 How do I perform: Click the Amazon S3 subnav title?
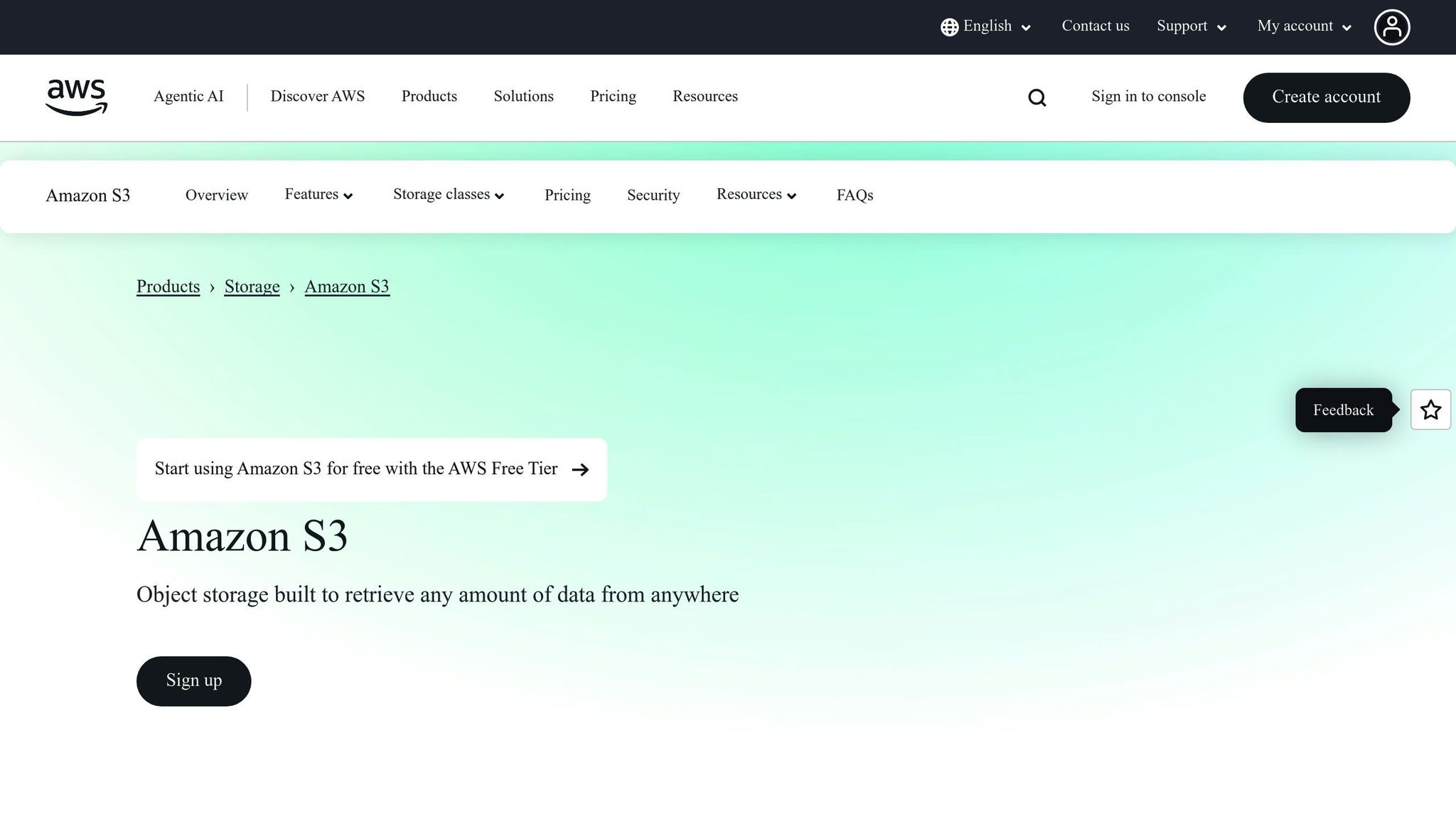[x=87, y=196]
